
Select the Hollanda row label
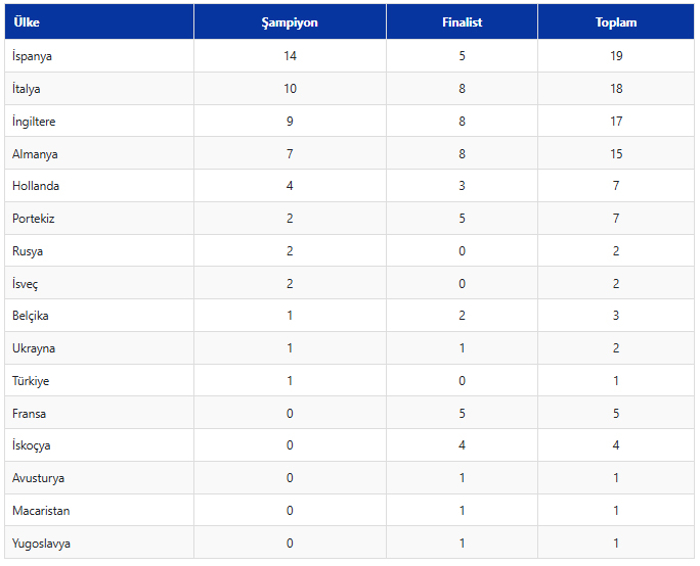point(36,186)
